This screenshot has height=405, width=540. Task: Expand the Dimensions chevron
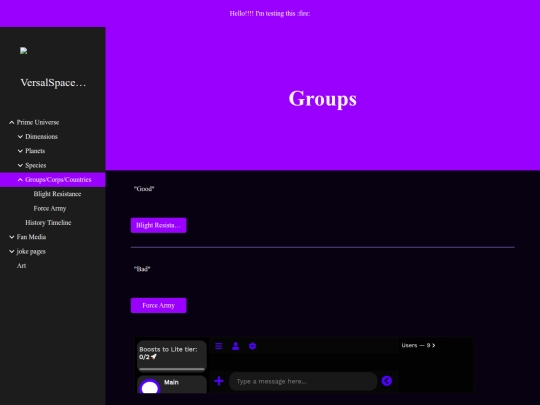[x=20, y=137]
